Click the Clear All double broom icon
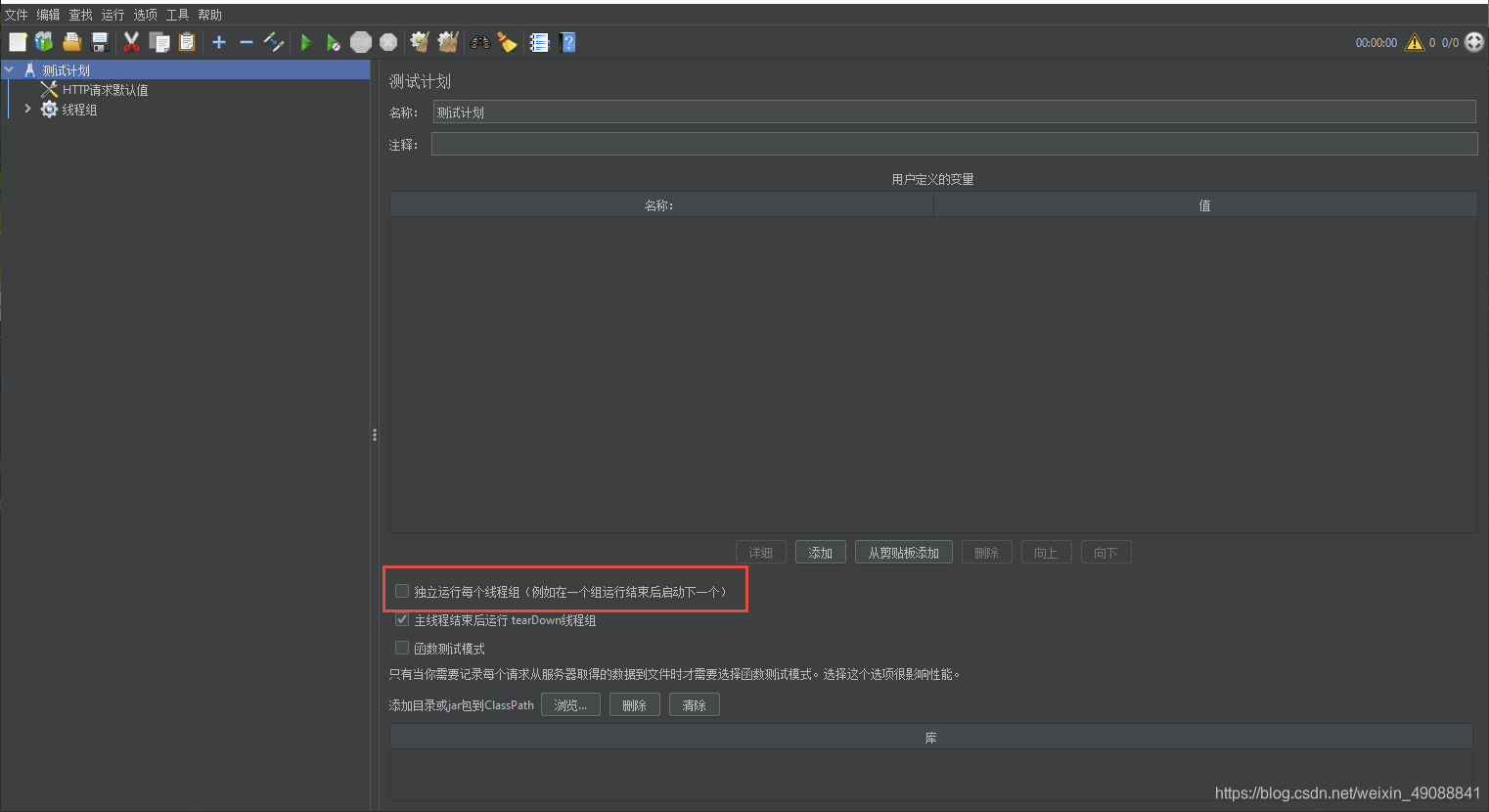The image size is (1489, 812). coord(448,42)
